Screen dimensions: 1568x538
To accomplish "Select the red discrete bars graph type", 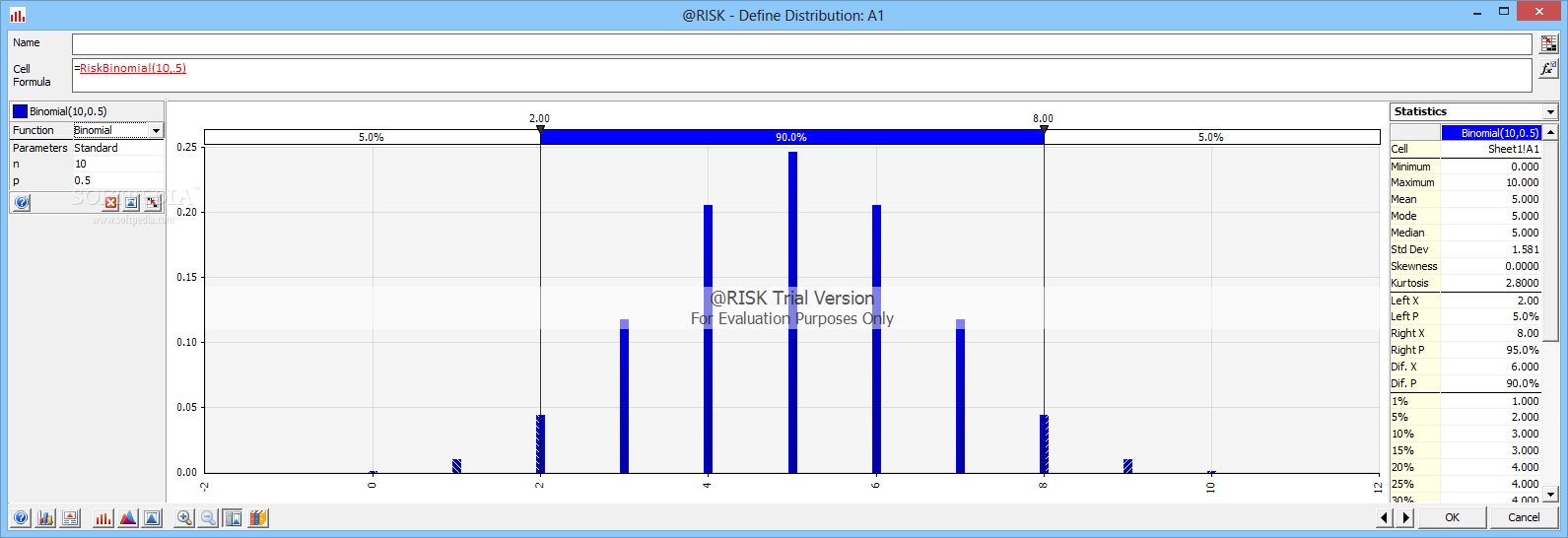I will point(103,518).
